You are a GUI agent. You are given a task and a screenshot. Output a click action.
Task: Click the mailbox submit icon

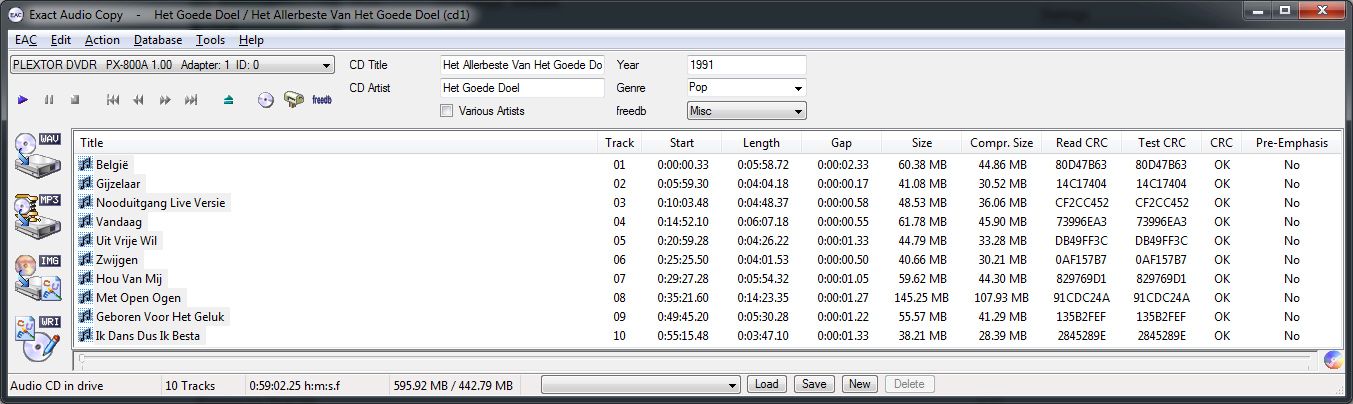tap(294, 100)
